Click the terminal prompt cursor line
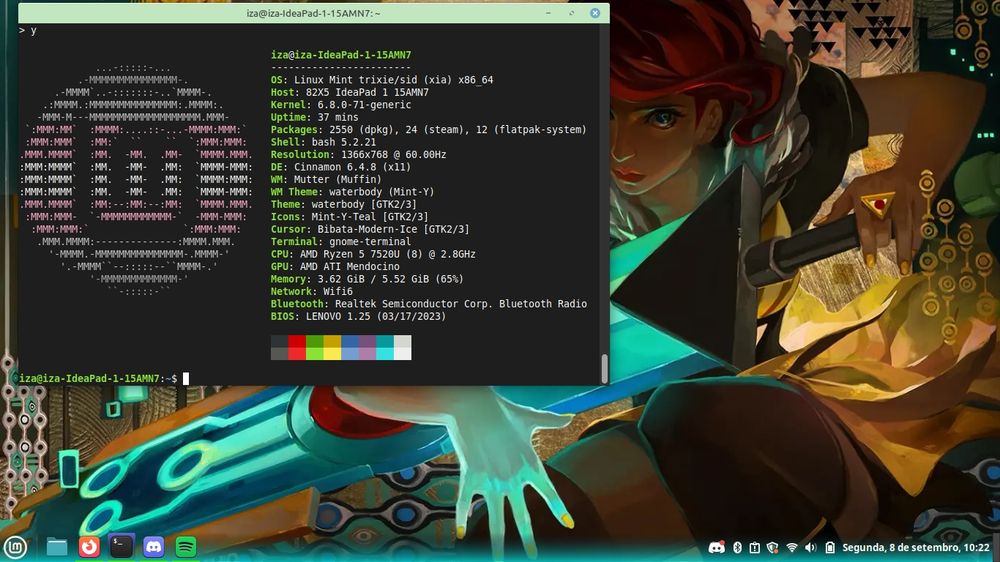Screen dimensions: 1000x562 (x=104, y=378)
